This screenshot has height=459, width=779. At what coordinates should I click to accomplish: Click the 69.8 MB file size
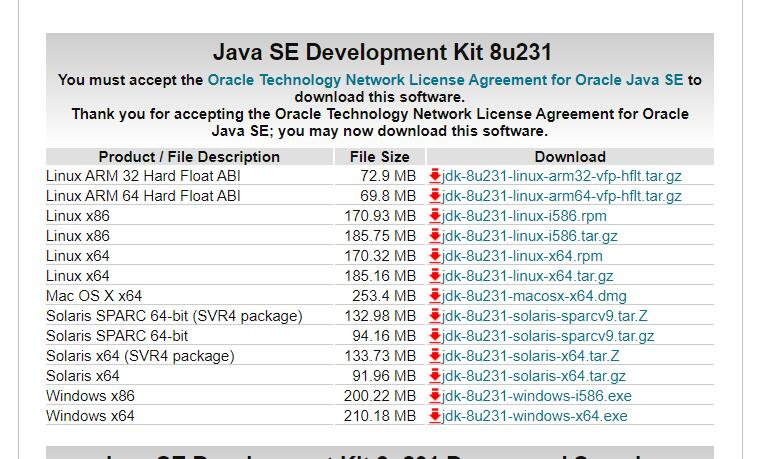[388, 196]
